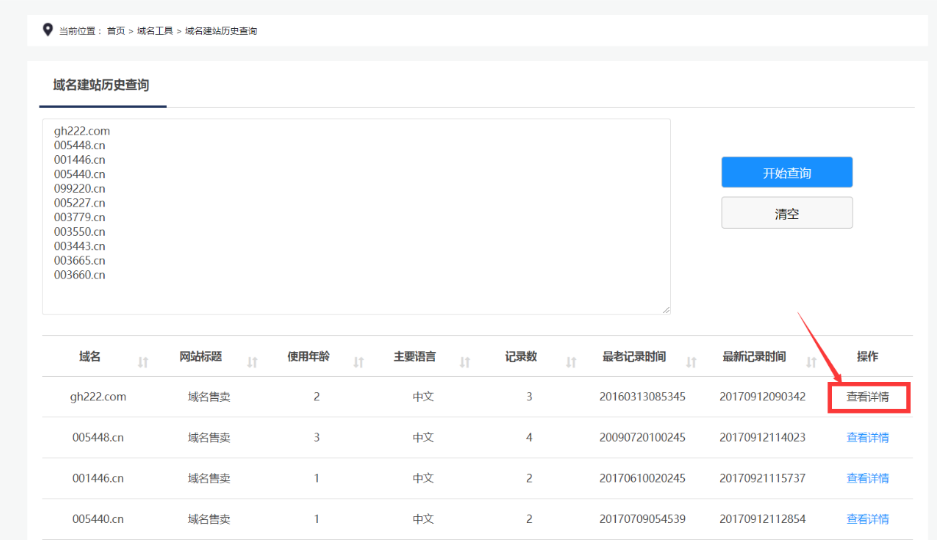View details for 005448.cn
Image resolution: width=937 pixels, height=540 pixels.
(x=868, y=438)
